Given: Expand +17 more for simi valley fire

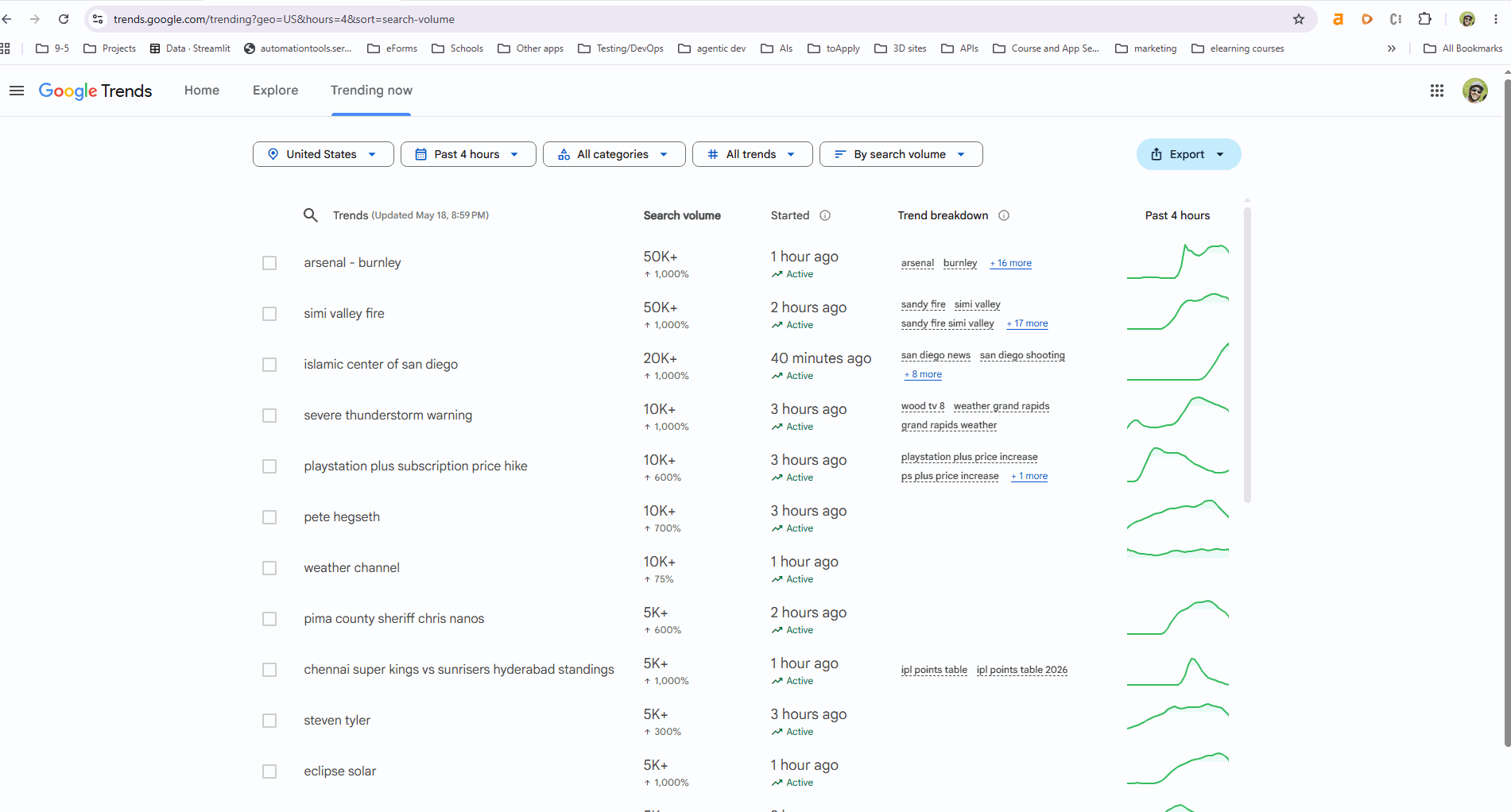Looking at the screenshot, I should tap(1027, 323).
